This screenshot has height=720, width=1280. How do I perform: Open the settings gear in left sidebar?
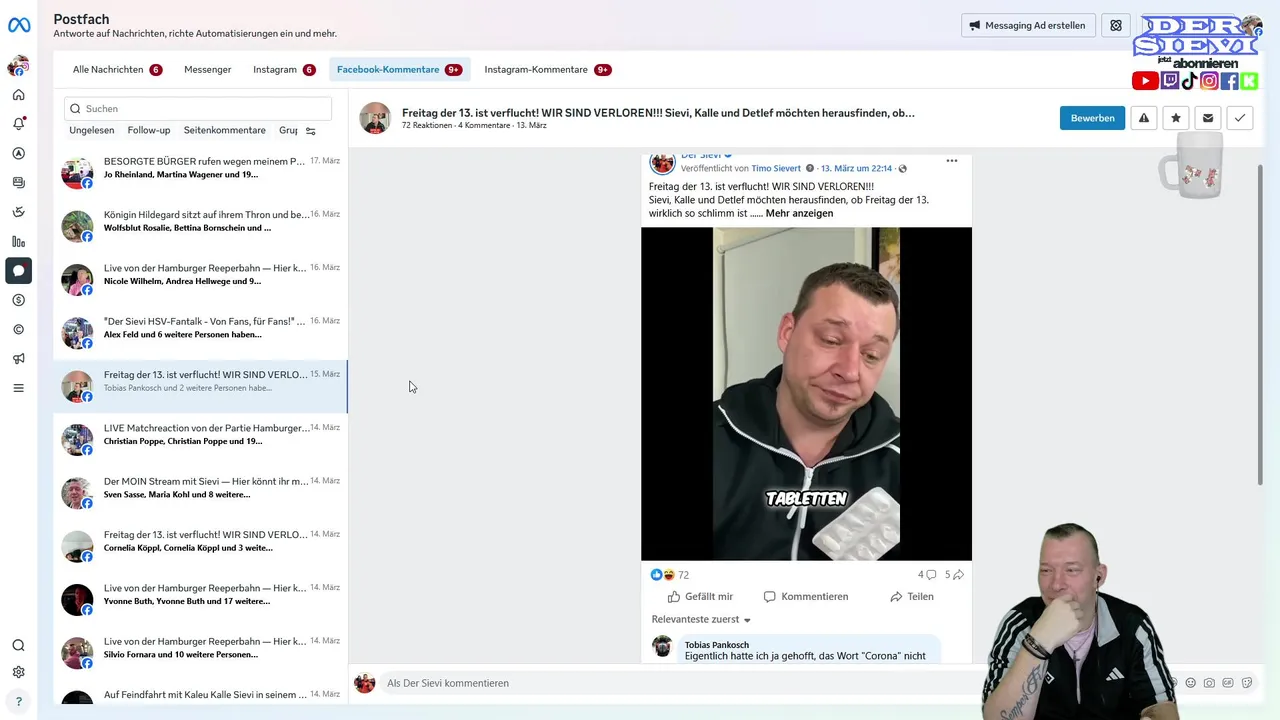pyautogui.click(x=18, y=672)
